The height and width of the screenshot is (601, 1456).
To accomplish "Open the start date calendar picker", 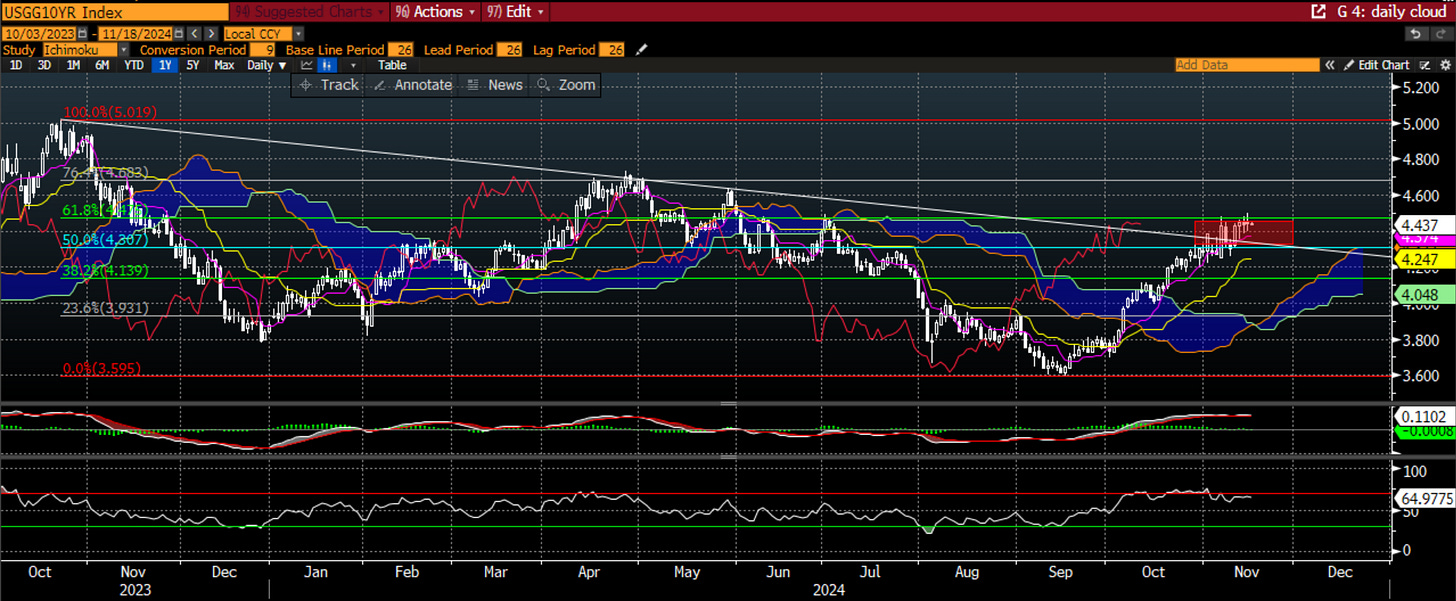I will (82, 34).
